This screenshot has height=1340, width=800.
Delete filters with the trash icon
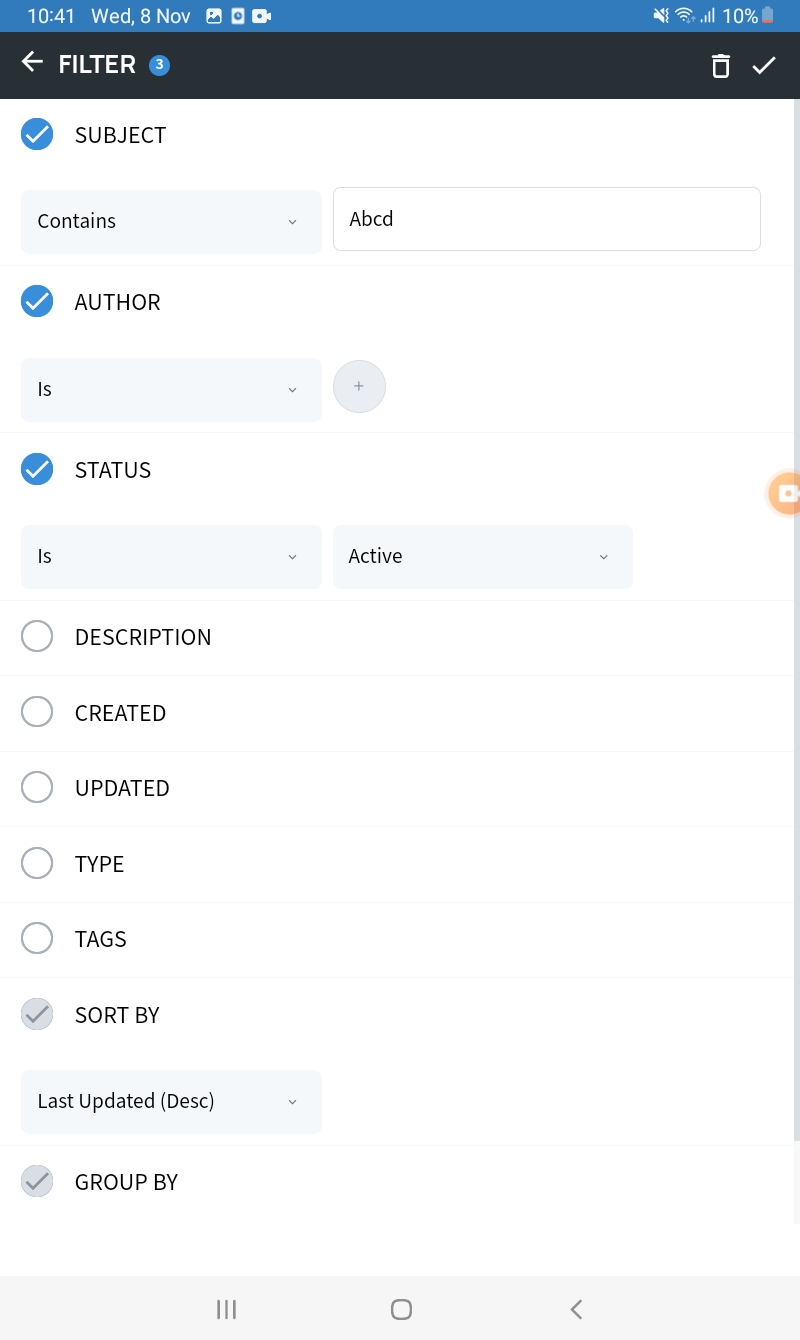pos(720,66)
